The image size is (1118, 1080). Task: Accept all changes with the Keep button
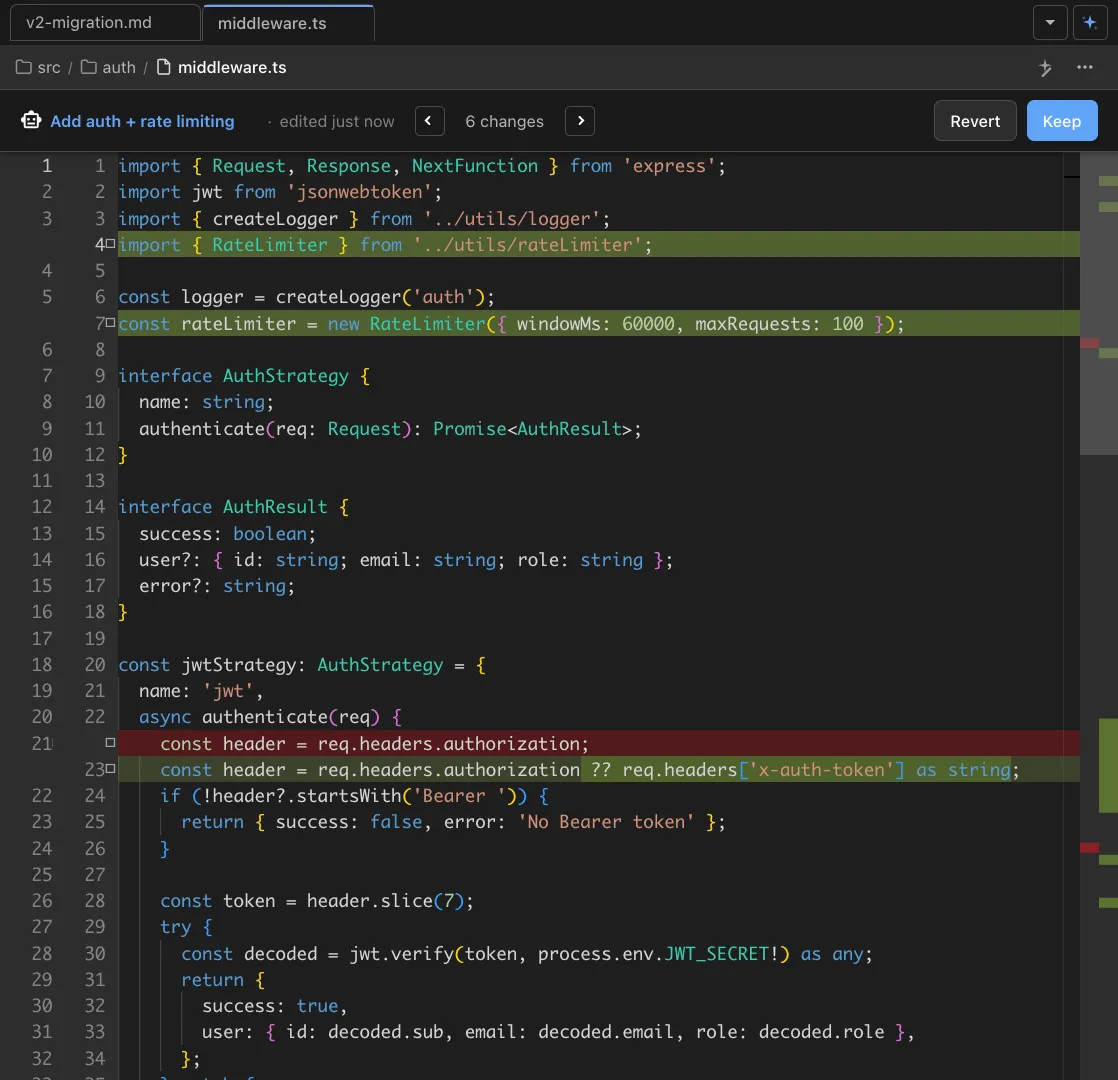click(x=1061, y=120)
